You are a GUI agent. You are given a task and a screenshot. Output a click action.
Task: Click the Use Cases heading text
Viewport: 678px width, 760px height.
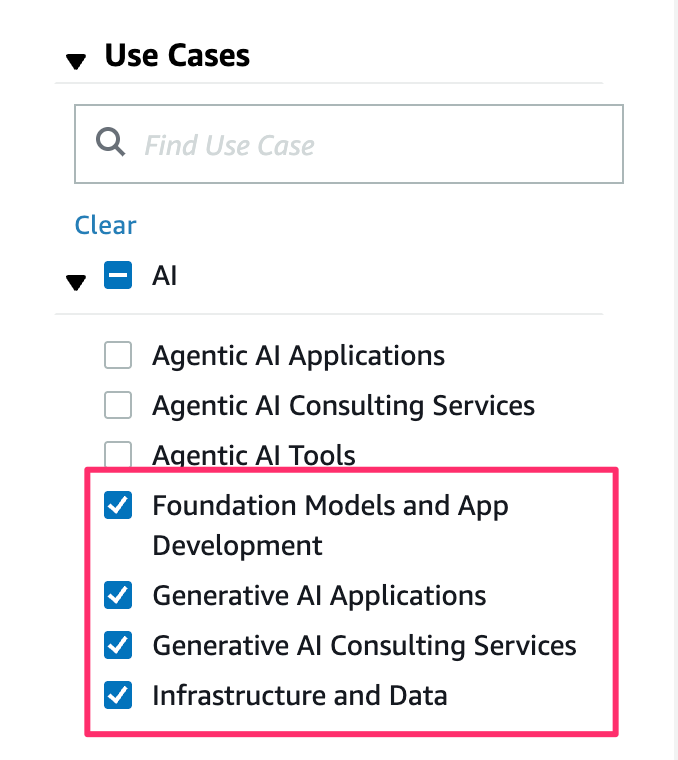point(177,56)
